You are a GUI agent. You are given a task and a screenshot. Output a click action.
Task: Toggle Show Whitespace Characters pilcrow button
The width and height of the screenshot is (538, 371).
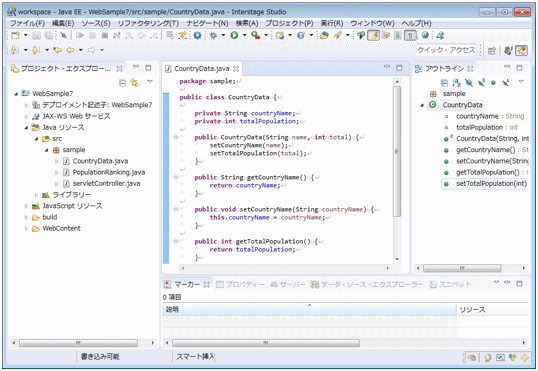click(410, 35)
